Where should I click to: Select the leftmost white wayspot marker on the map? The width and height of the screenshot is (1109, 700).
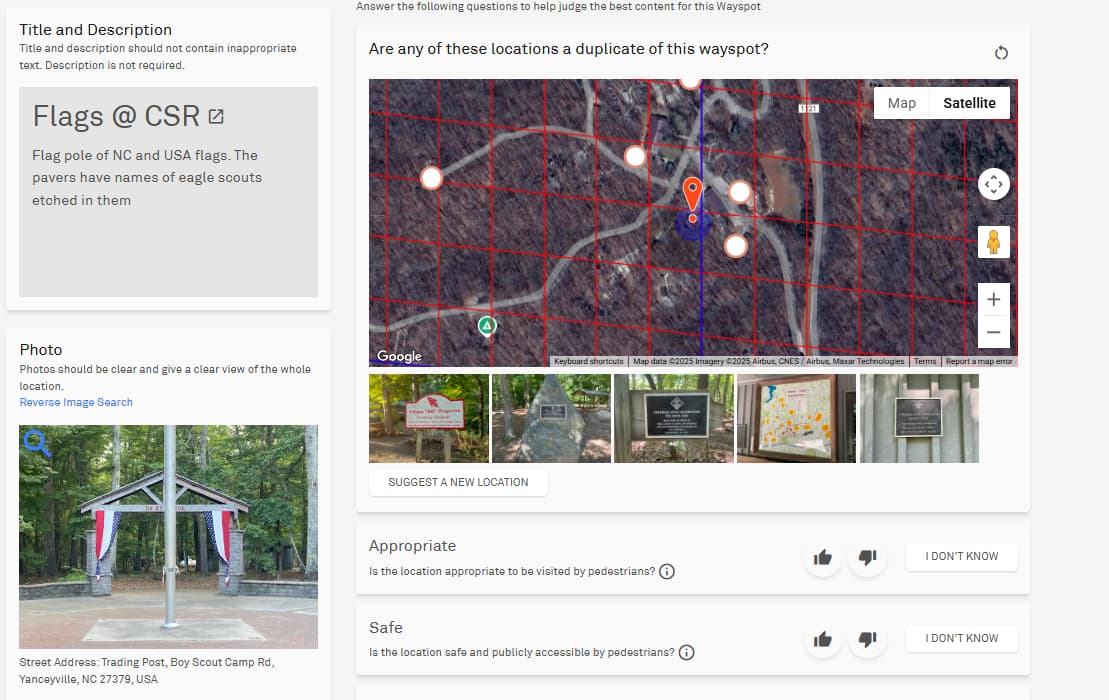click(x=431, y=178)
